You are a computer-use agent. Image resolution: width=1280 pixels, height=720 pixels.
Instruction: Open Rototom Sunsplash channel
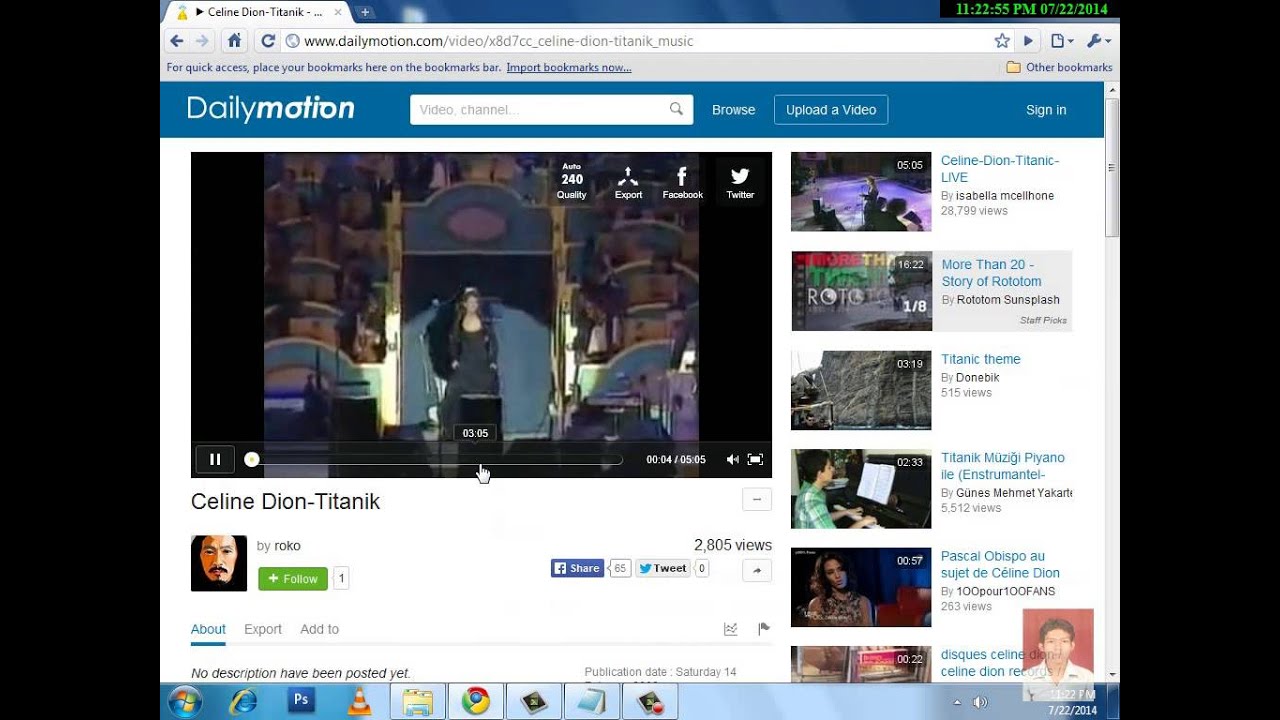(1008, 300)
